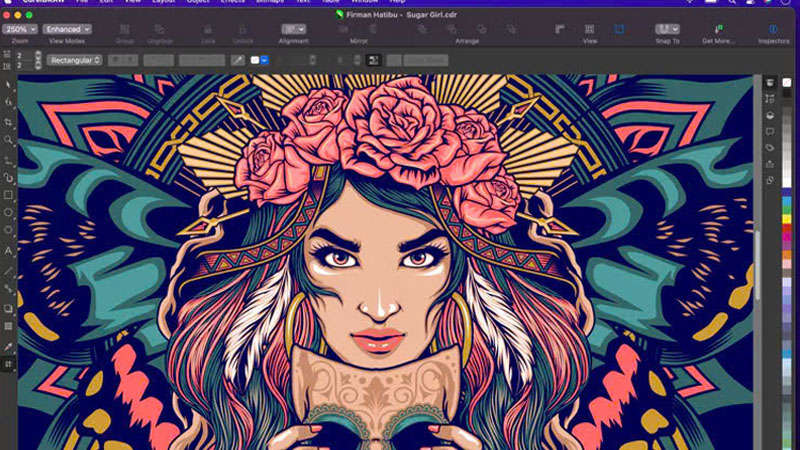Select the Ellipse tool
This screenshot has width=800, height=450.
[9, 213]
